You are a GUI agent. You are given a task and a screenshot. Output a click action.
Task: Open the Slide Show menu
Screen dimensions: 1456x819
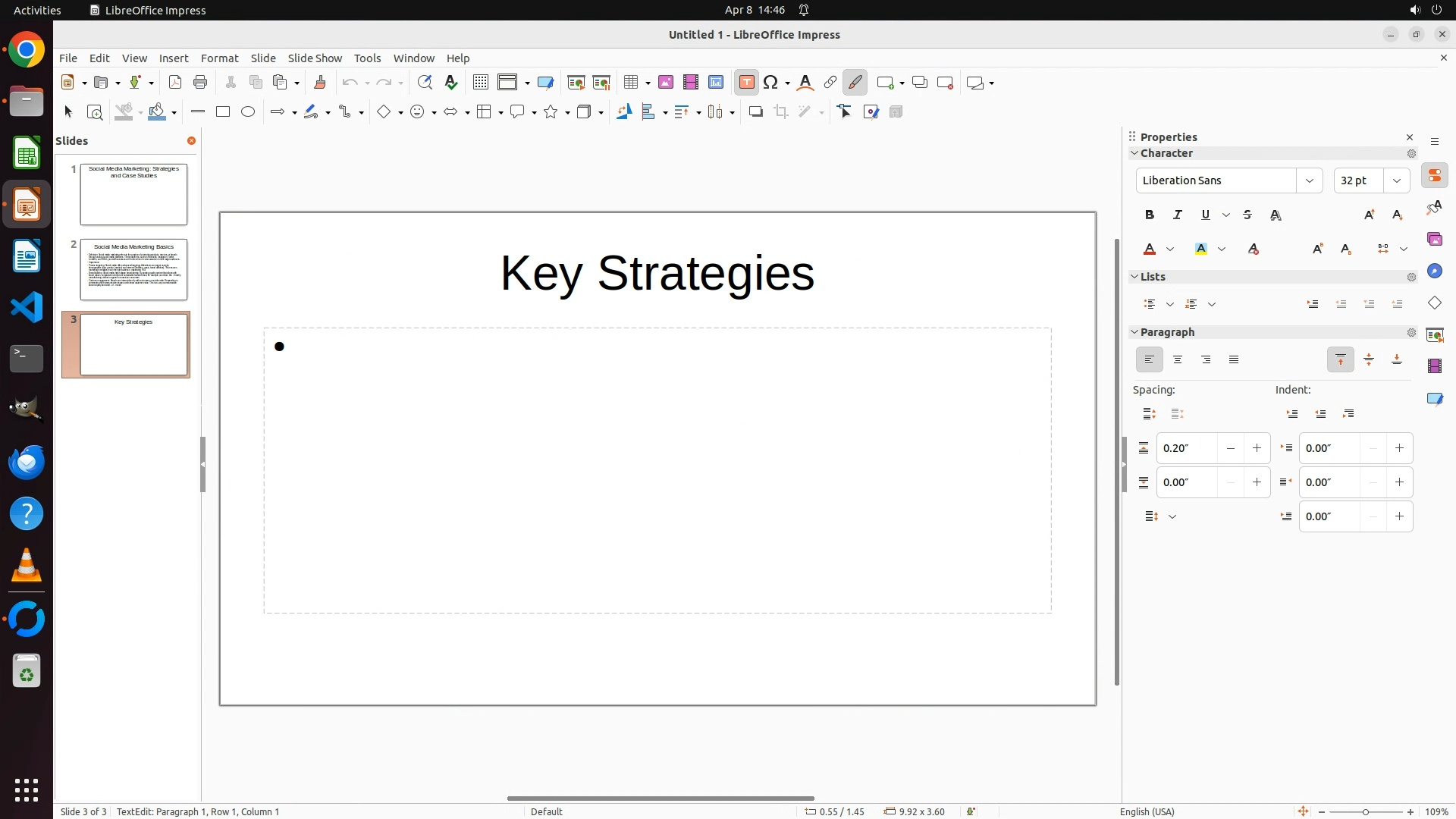pos(315,58)
